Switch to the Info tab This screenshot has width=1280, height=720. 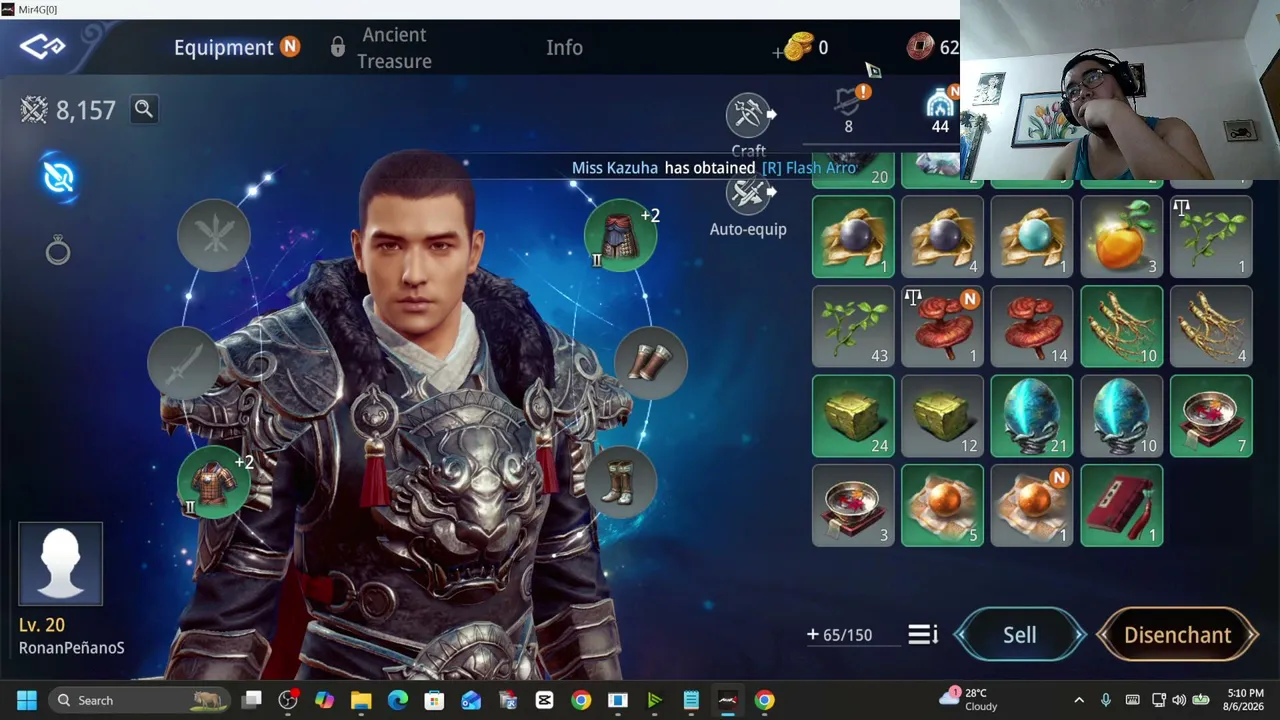[x=564, y=47]
